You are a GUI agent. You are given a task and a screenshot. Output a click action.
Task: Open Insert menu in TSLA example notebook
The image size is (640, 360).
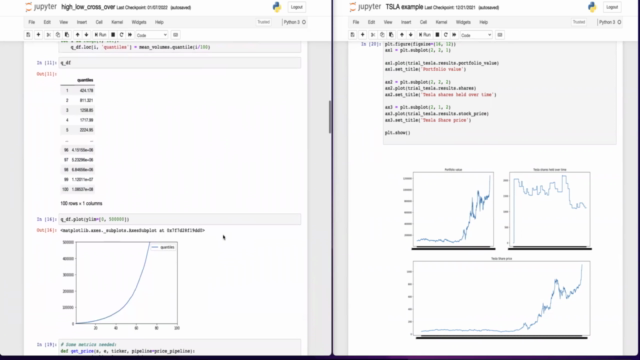(x=406, y=22)
